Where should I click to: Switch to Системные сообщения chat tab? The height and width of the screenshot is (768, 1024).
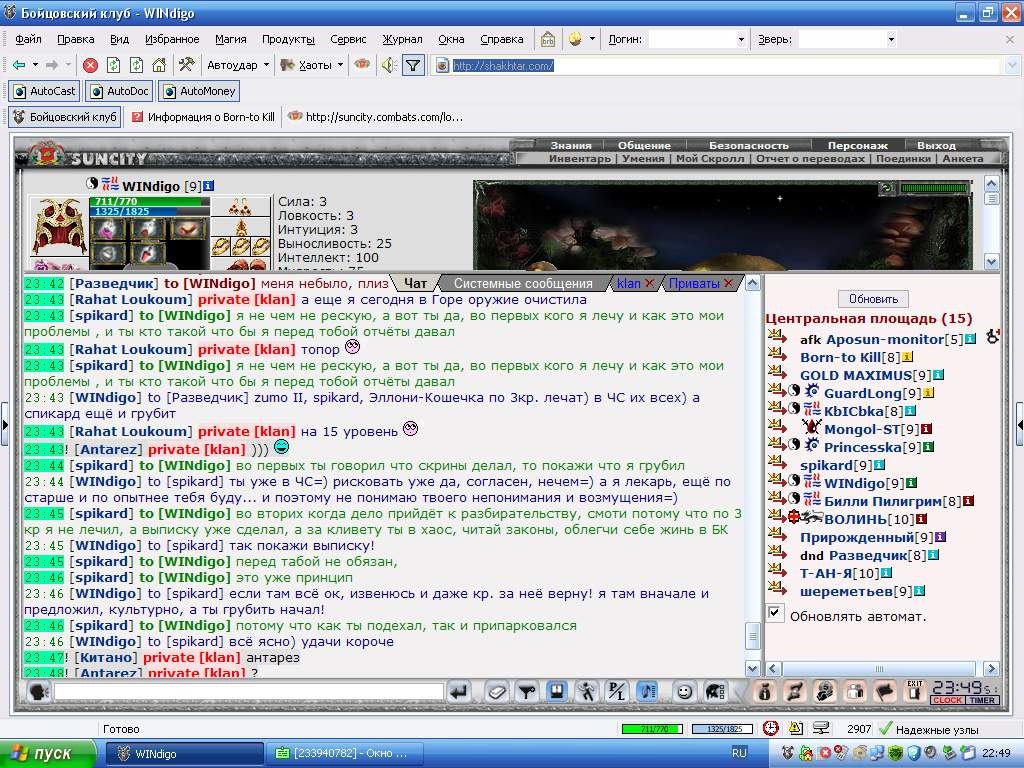tap(523, 283)
